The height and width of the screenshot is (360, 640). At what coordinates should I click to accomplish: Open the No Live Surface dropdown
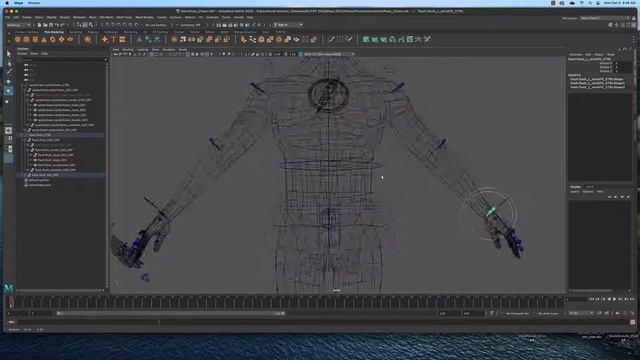156,25
